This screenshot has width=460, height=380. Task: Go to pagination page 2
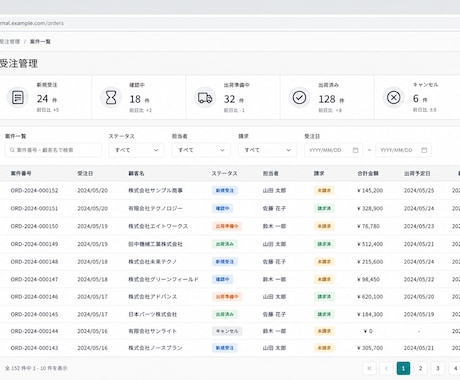pos(421,368)
